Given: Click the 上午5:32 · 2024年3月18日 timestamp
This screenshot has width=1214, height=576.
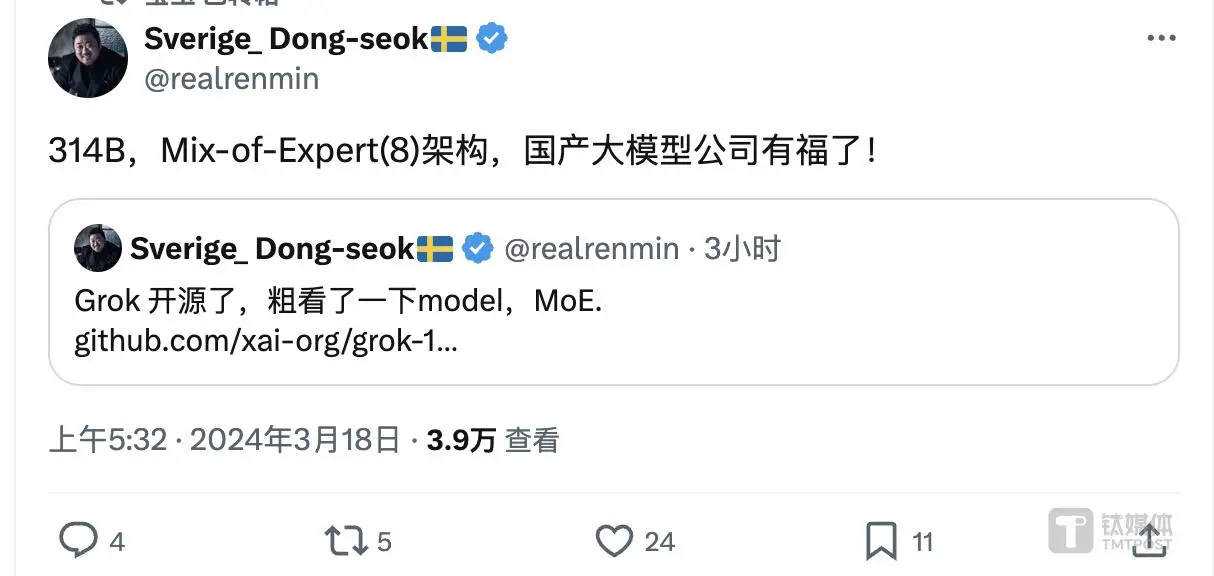Looking at the screenshot, I should click(224, 440).
